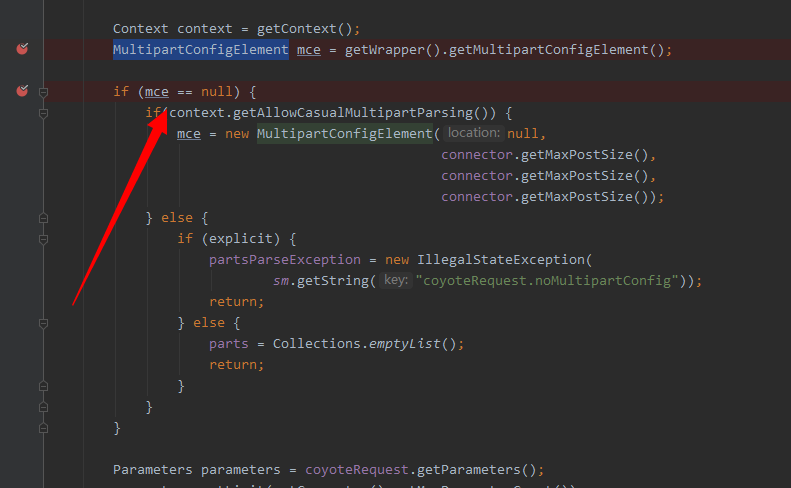Image resolution: width=791 pixels, height=488 pixels.
Task: Click the getMultipartConfigElement() method call
Action: coord(556,50)
